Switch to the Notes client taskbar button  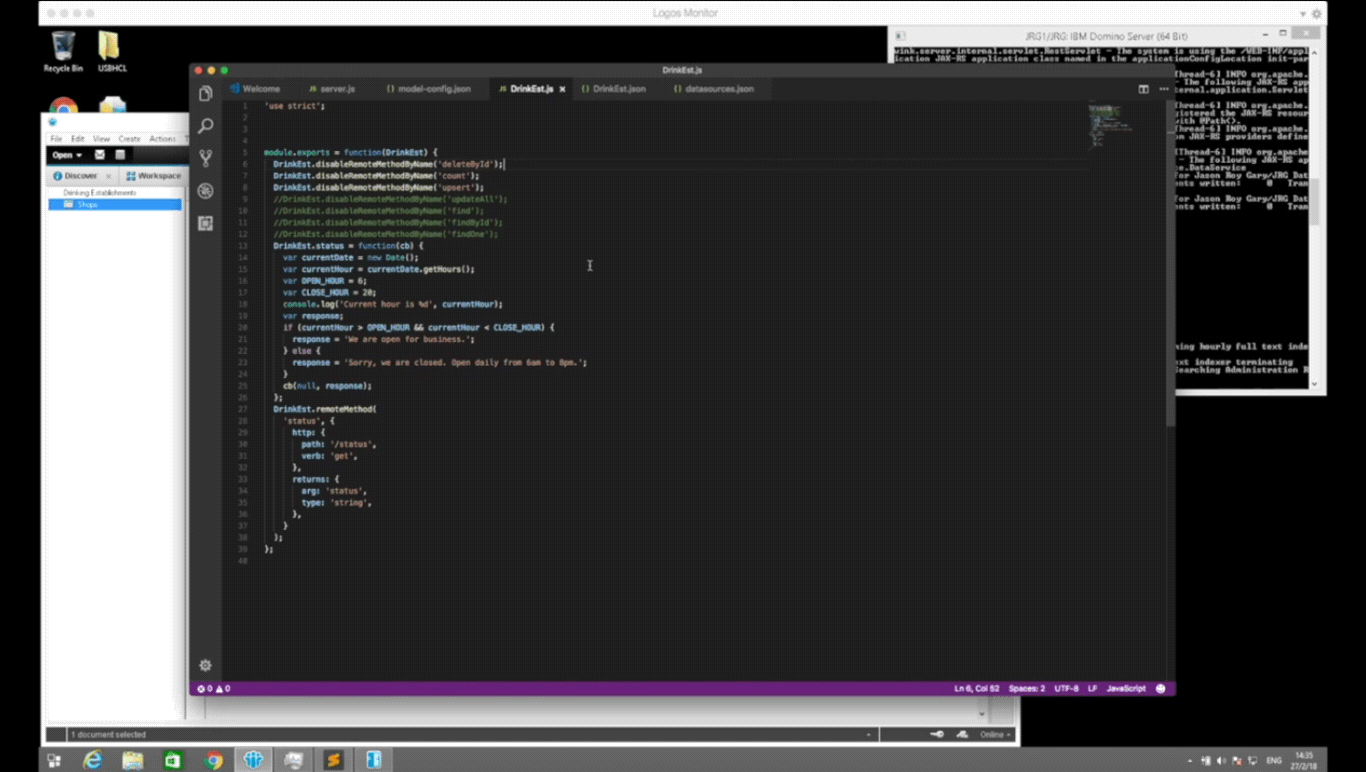coord(253,761)
